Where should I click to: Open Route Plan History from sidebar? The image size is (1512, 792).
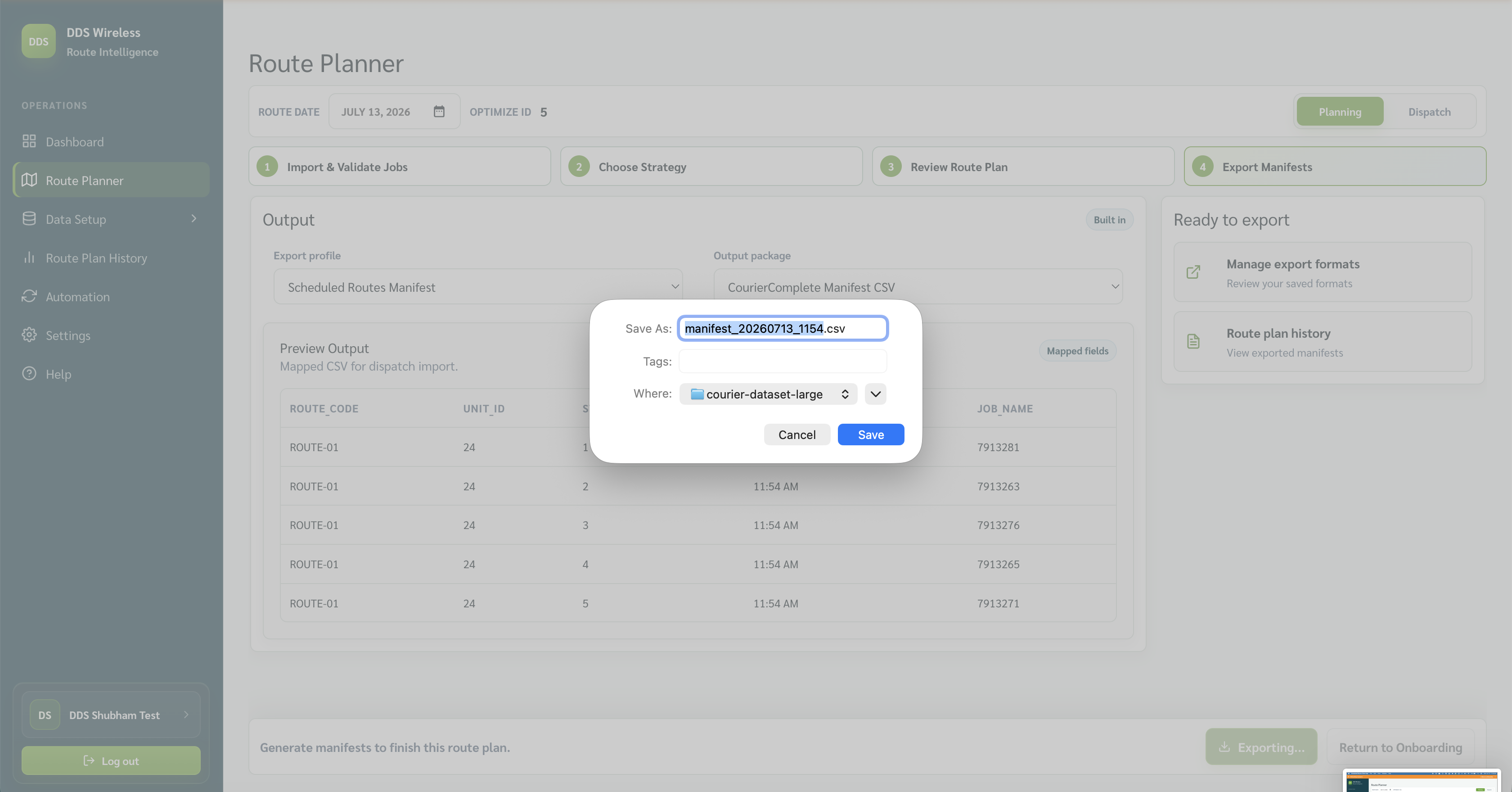click(111, 258)
